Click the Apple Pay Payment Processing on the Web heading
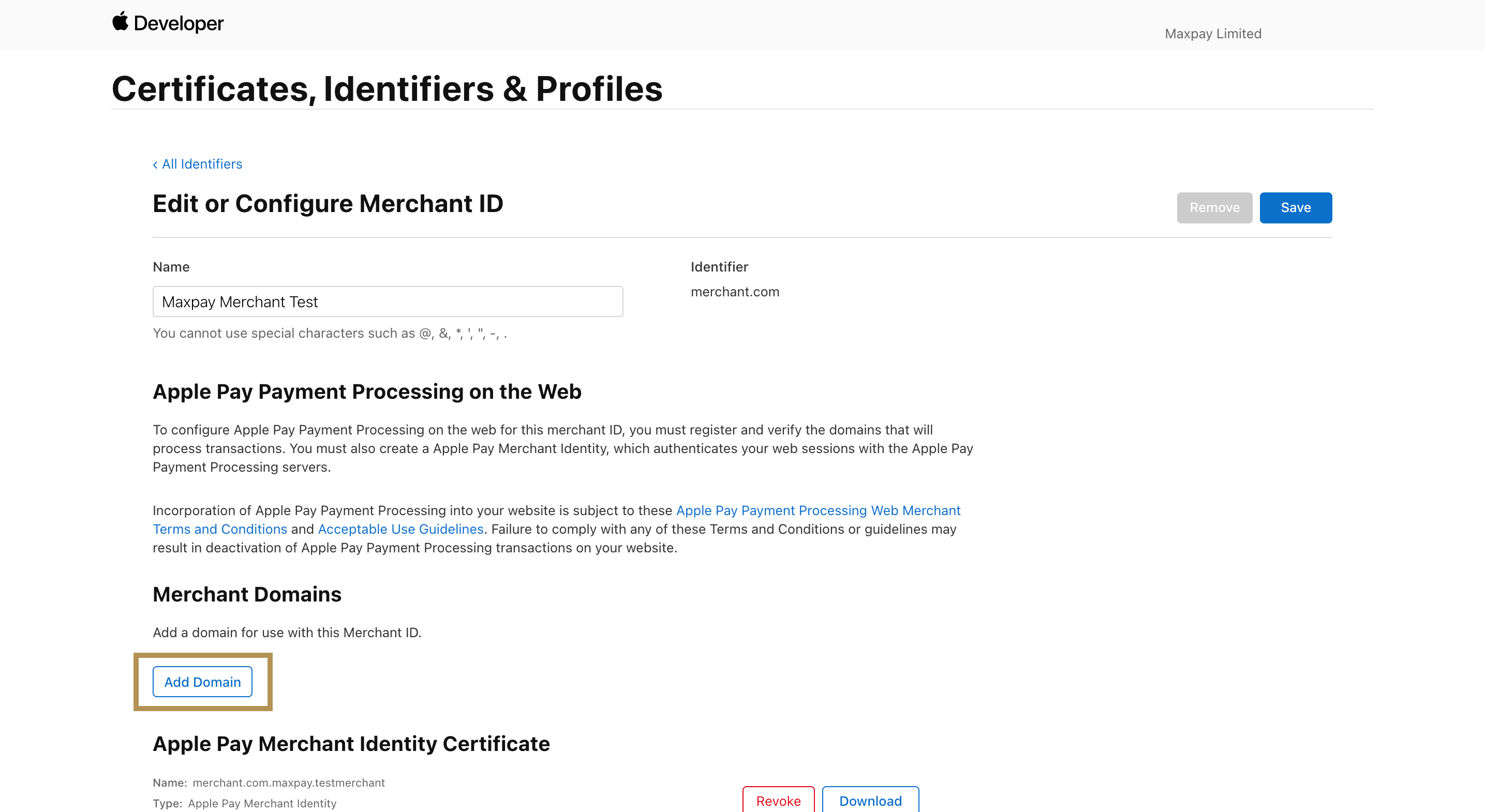The image size is (1485, 812). [367, 392]
